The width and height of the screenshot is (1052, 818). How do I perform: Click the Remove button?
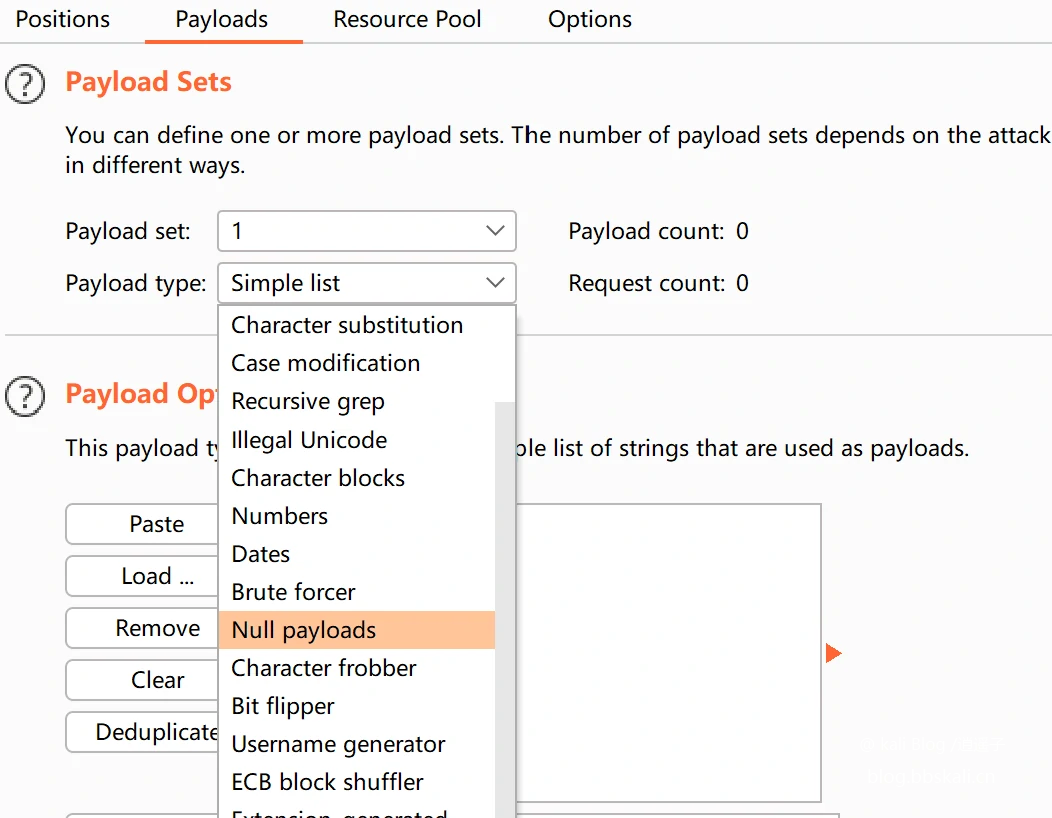point(143,628)
